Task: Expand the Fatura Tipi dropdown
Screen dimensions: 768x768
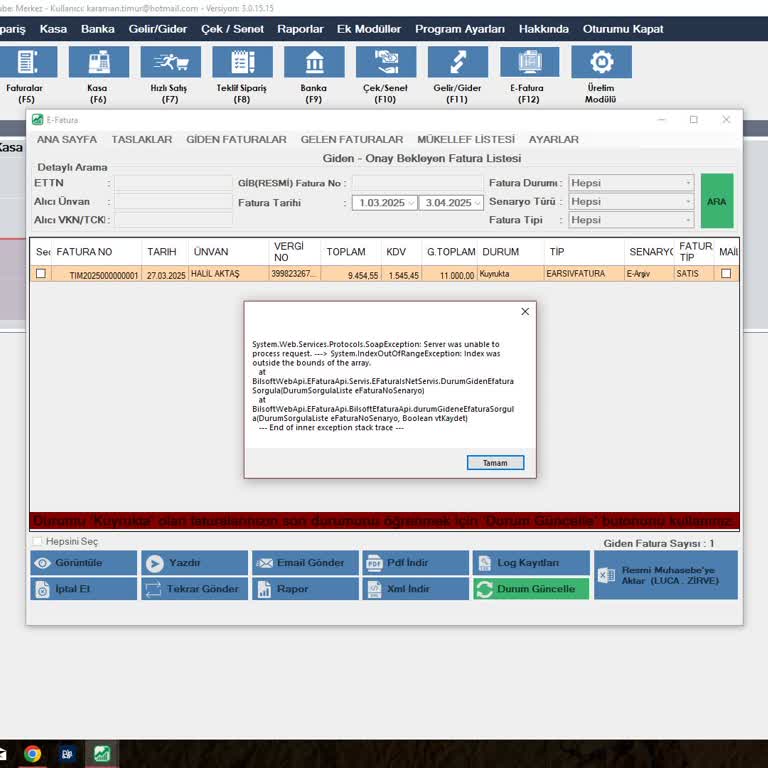Action: tap(688, 220)
